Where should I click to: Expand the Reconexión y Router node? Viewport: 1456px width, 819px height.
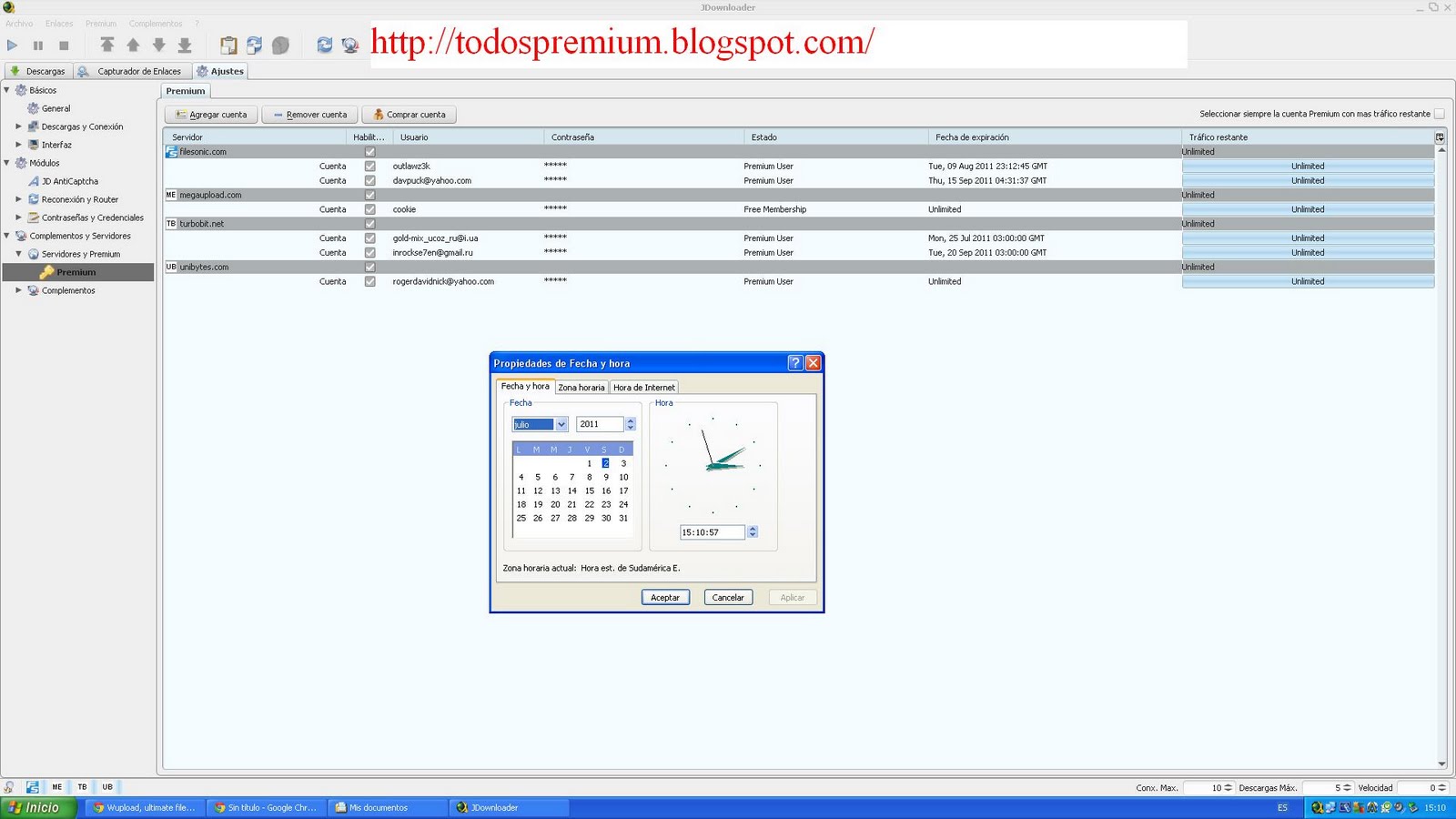point(18,199)
